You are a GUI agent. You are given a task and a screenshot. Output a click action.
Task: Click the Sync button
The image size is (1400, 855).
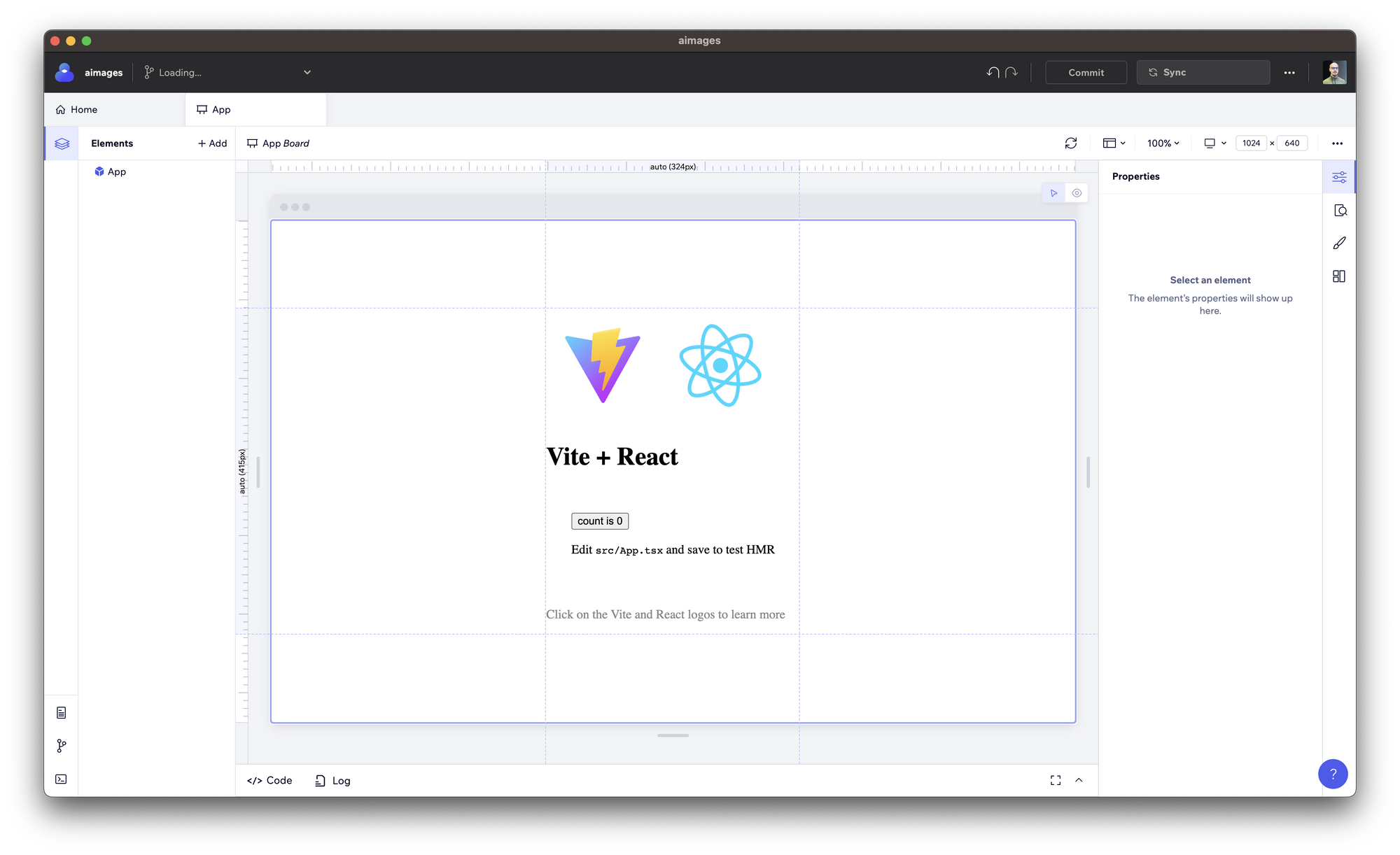[1203, 72]
